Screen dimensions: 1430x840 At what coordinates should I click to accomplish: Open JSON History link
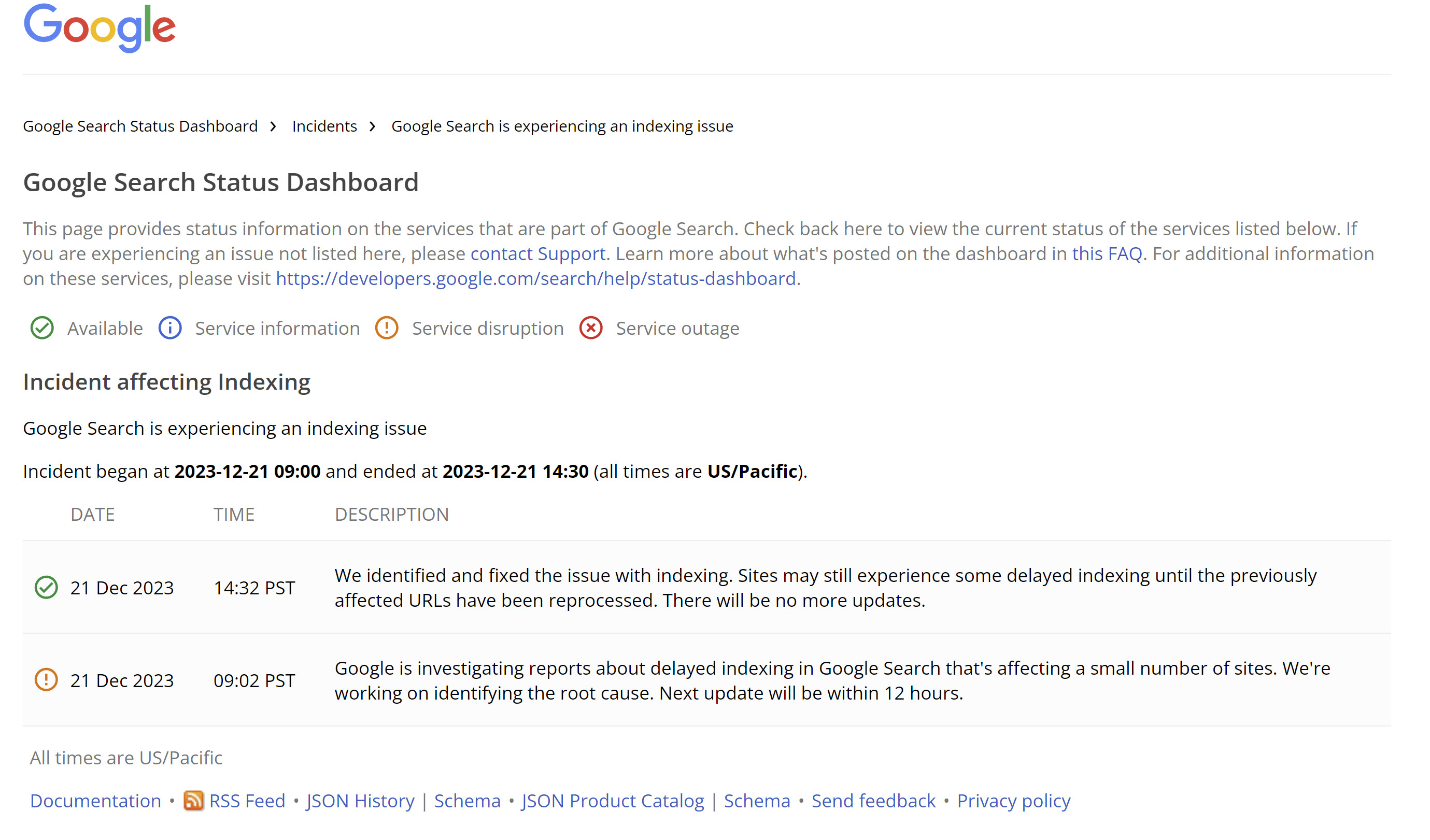coord(360,801)
